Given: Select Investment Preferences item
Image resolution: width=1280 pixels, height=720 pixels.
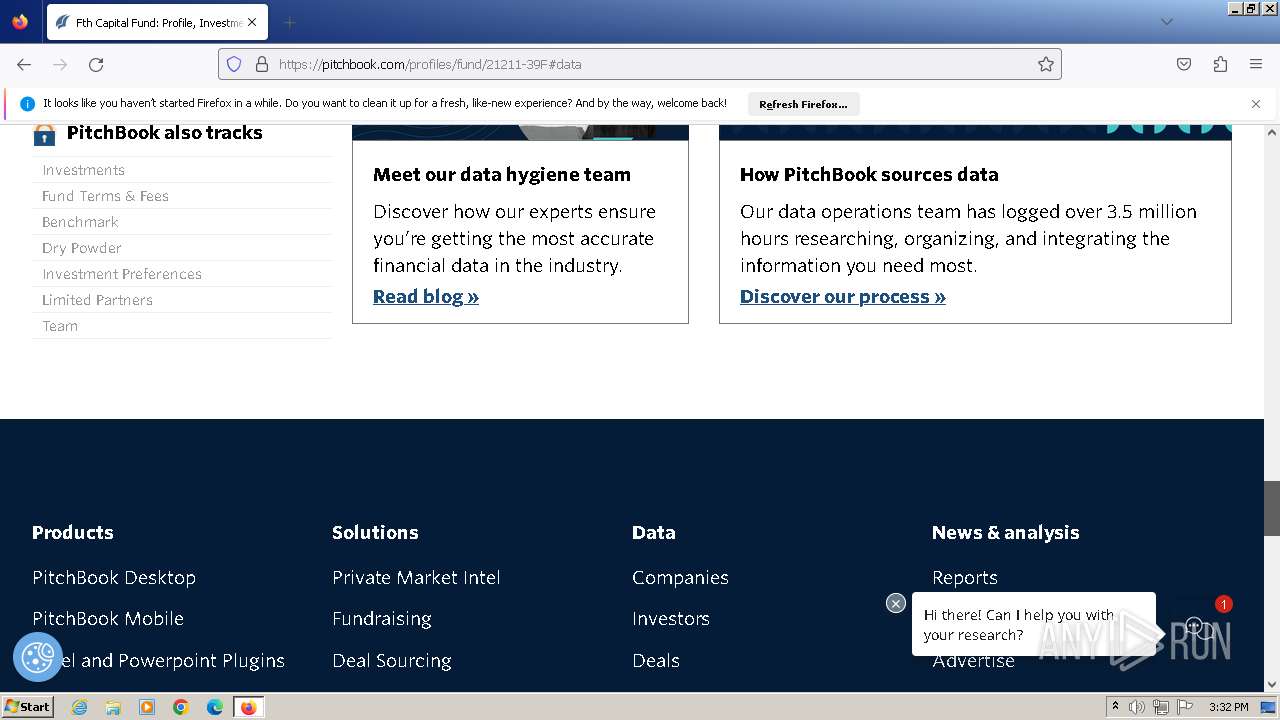Looking at the screenshot, I should coord(122,274).
